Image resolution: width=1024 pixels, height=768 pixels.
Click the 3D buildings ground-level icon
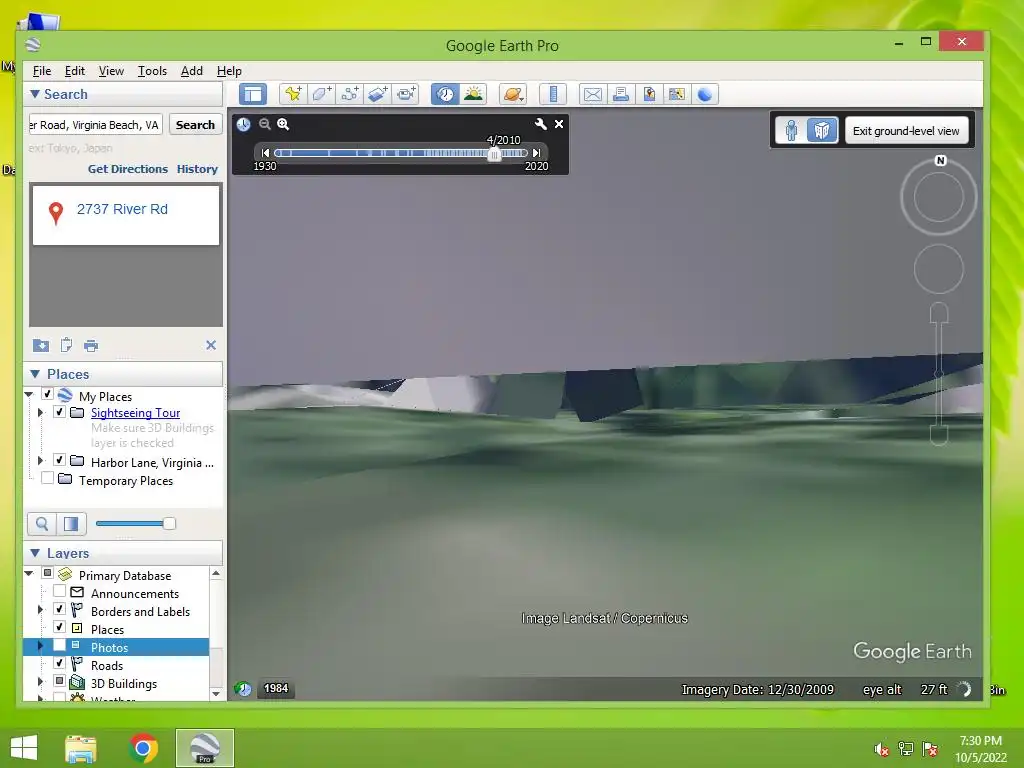(822, 131)
